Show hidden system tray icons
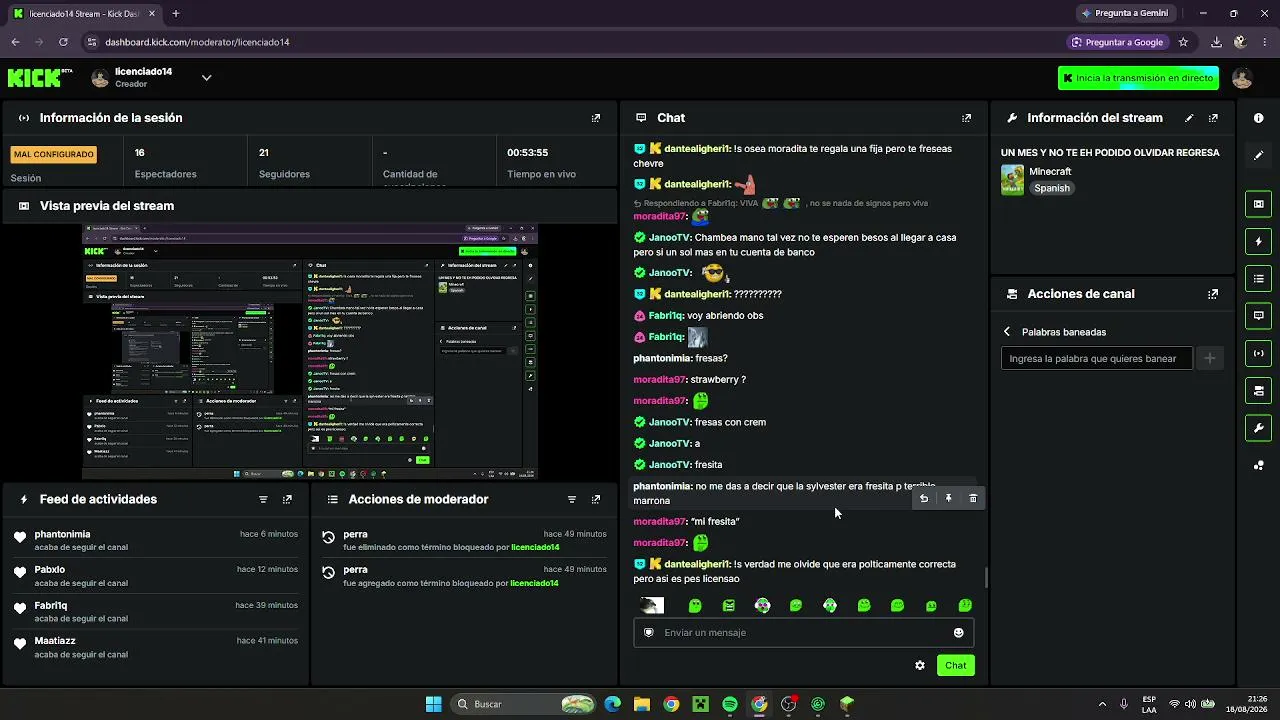1280x720 pixels. pos(1102,704)
